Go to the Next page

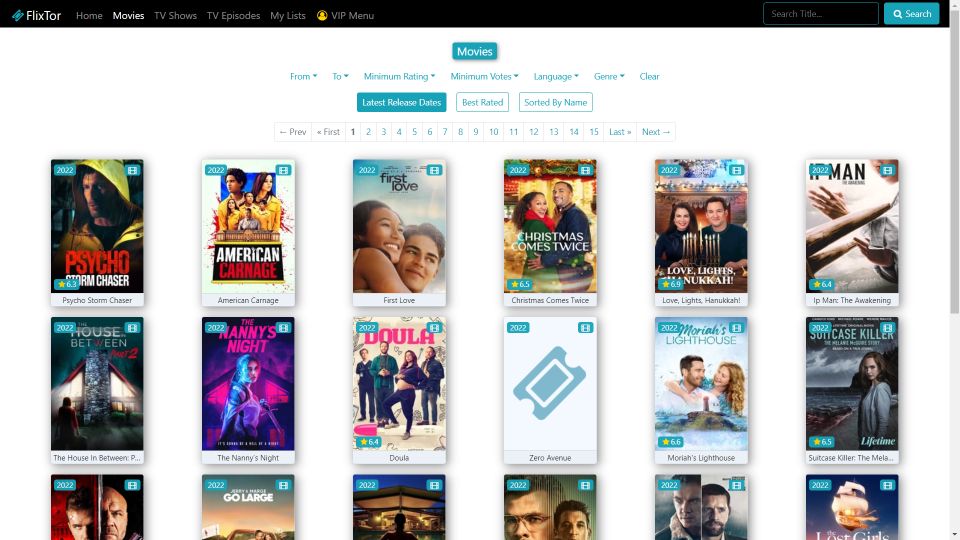coord(656,132)
